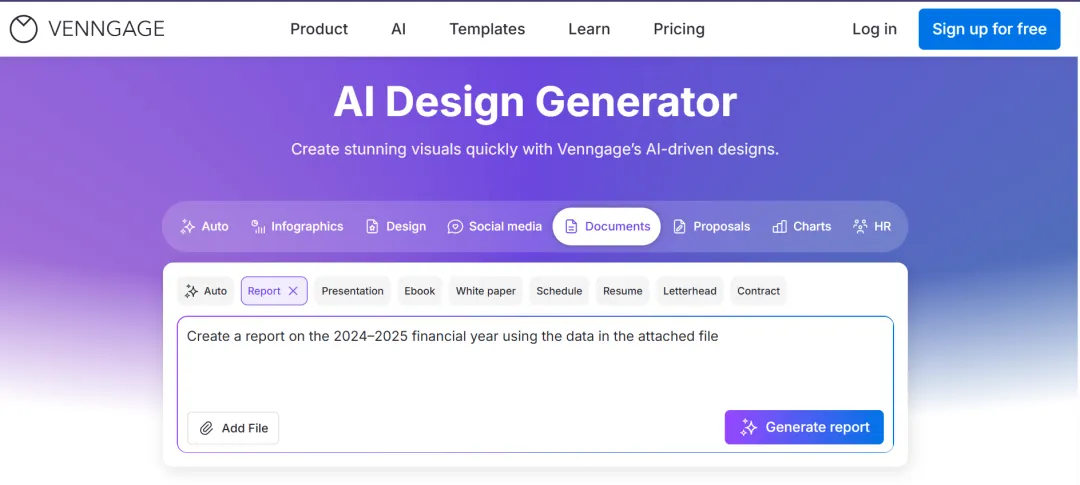Select the HR people icon

[x=860, y=227]
